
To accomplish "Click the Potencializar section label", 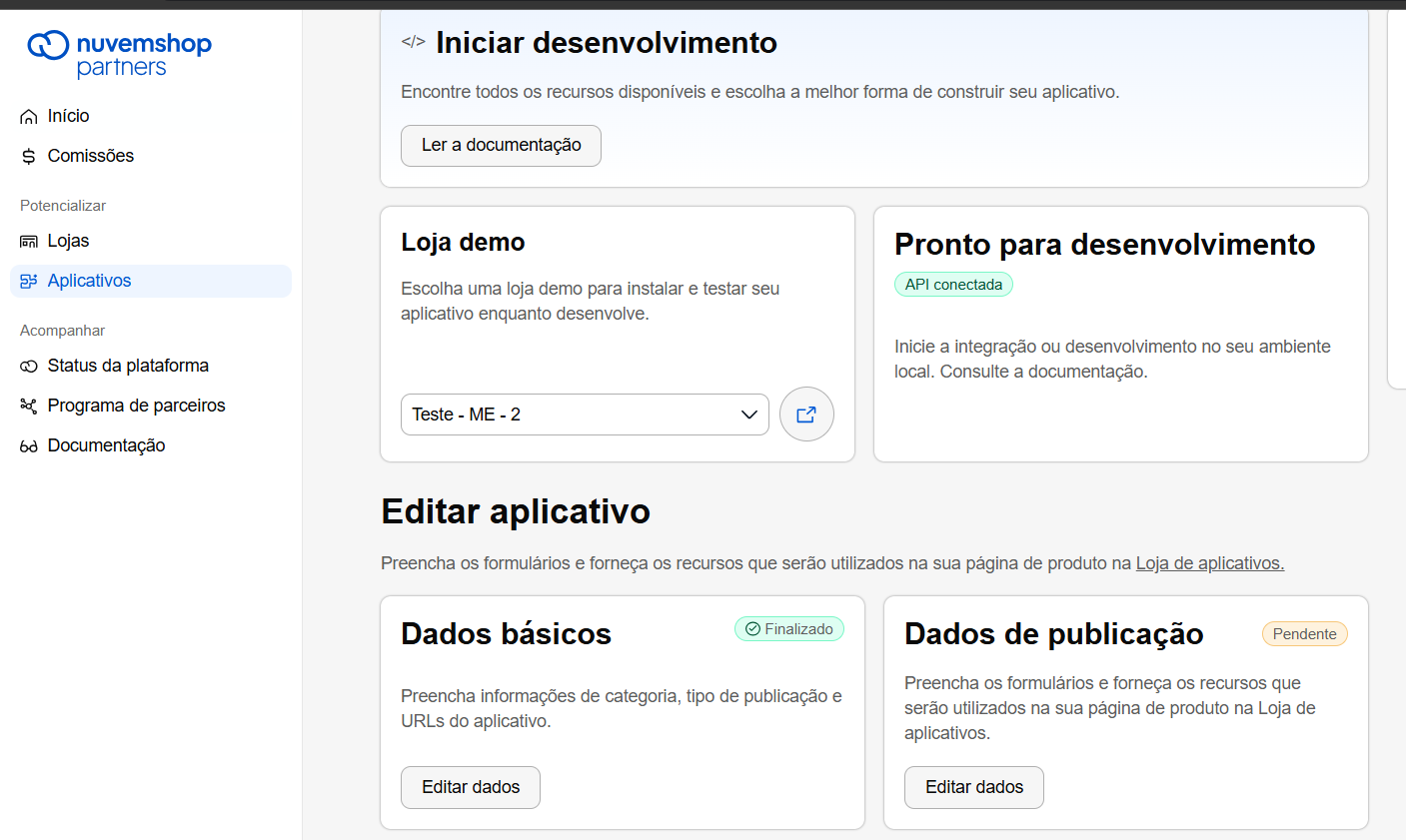I will click(x=63, y=206).
